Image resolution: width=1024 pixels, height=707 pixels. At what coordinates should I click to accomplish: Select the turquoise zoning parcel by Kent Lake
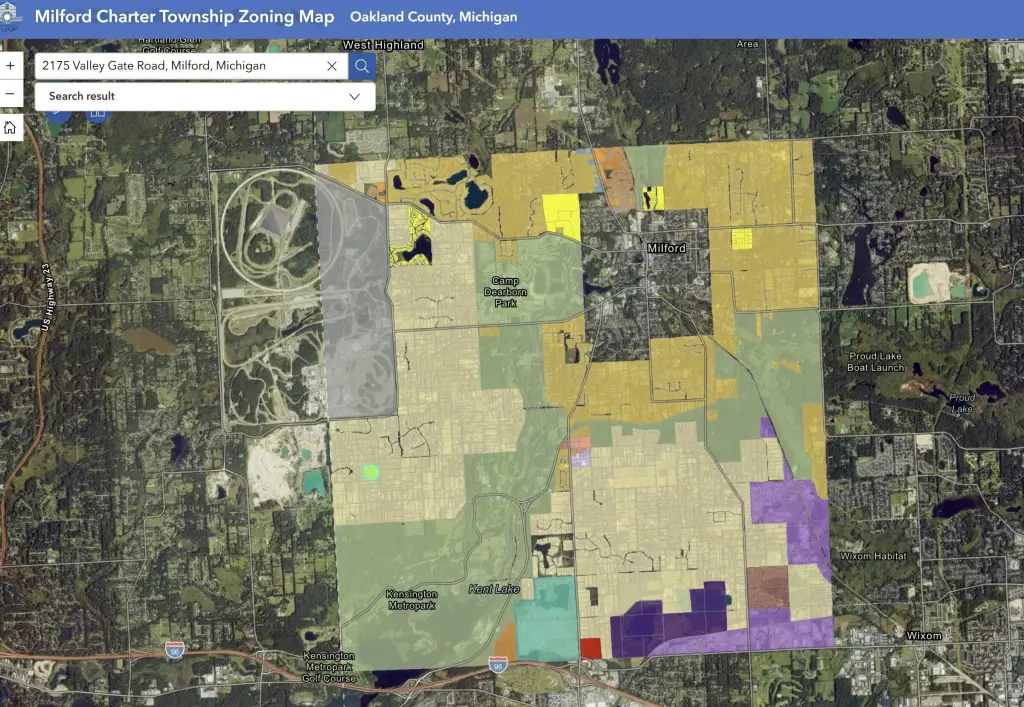(547, 620)
